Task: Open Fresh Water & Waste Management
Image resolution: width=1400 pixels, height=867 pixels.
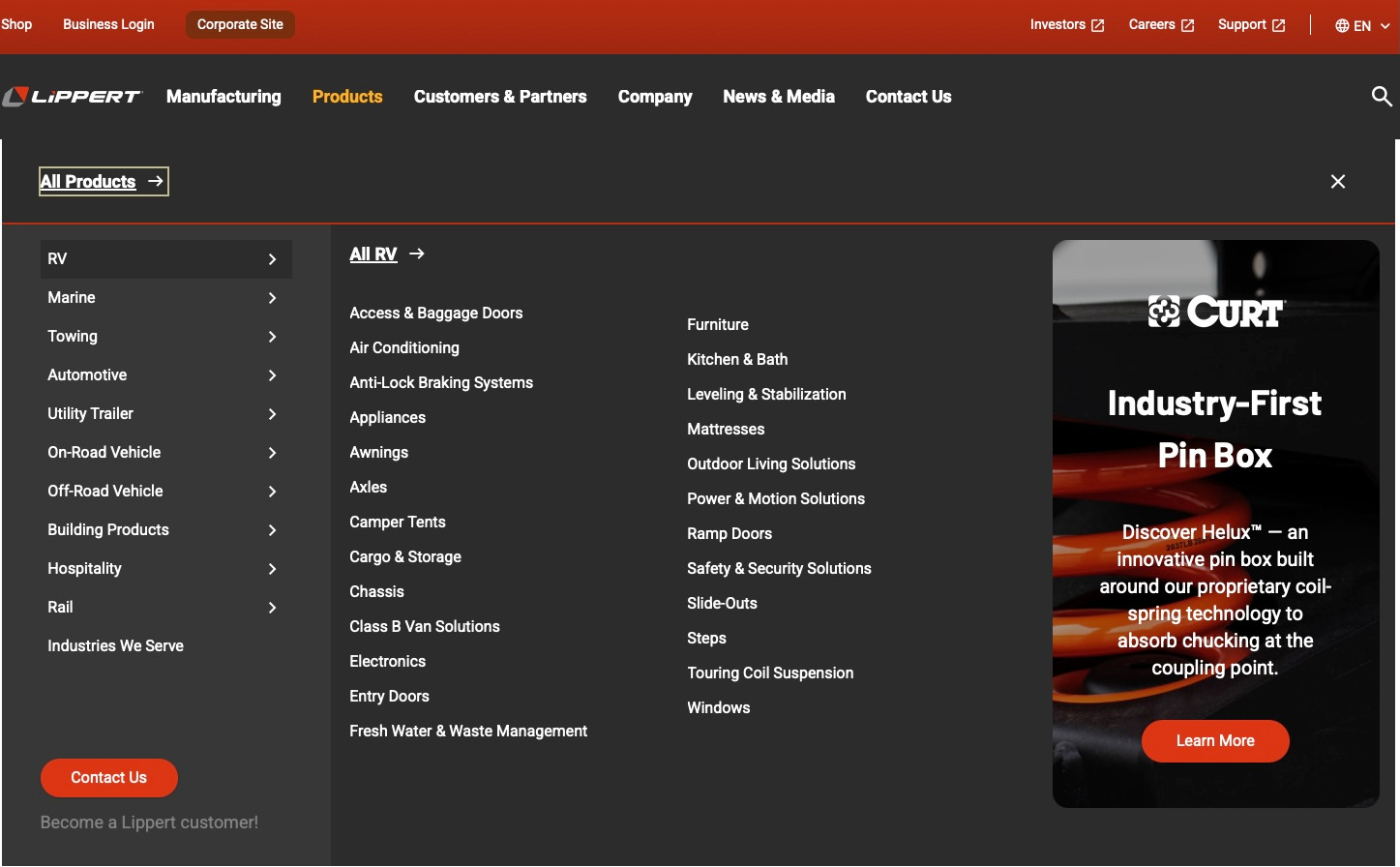Action: pyautogui.click(x=468, y=731)
